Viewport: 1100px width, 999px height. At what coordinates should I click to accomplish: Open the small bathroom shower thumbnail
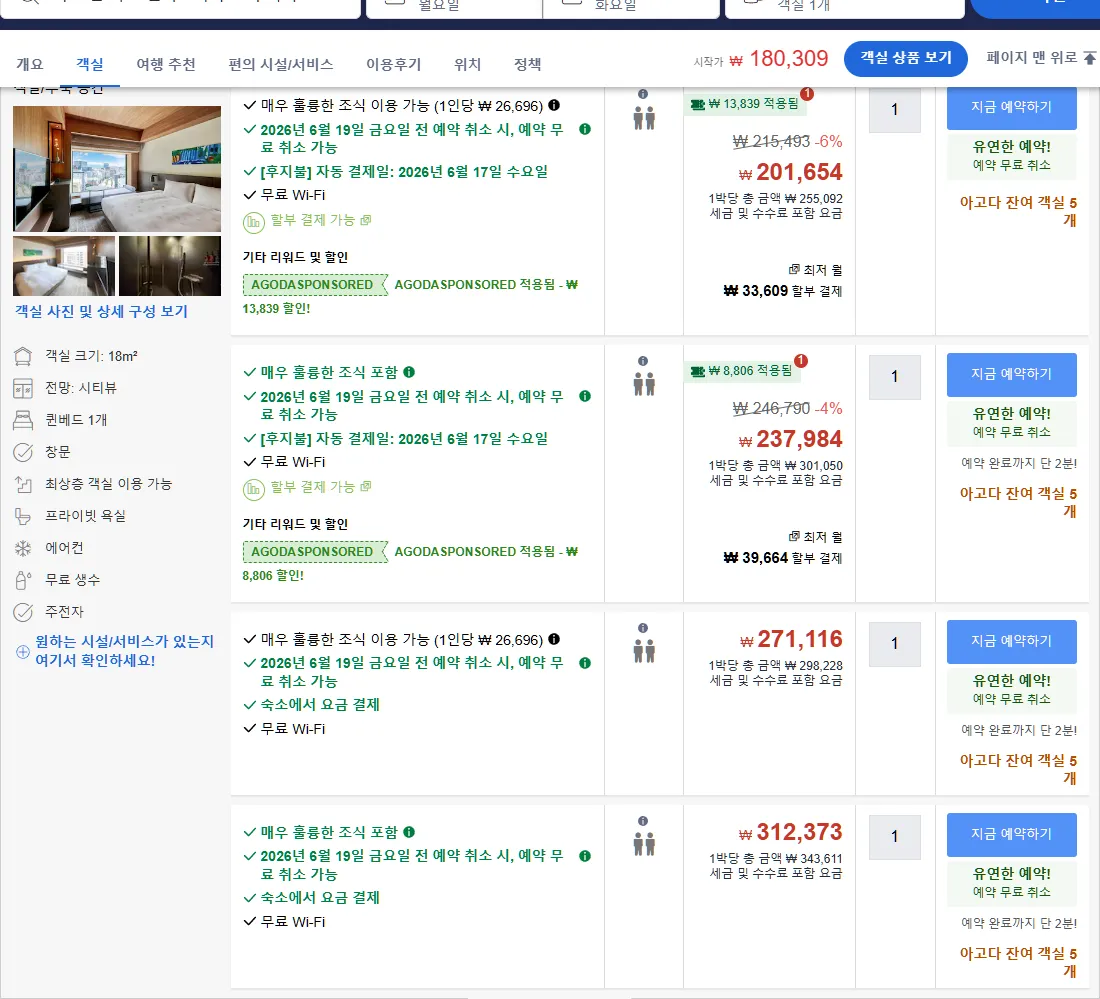[170, 266]
